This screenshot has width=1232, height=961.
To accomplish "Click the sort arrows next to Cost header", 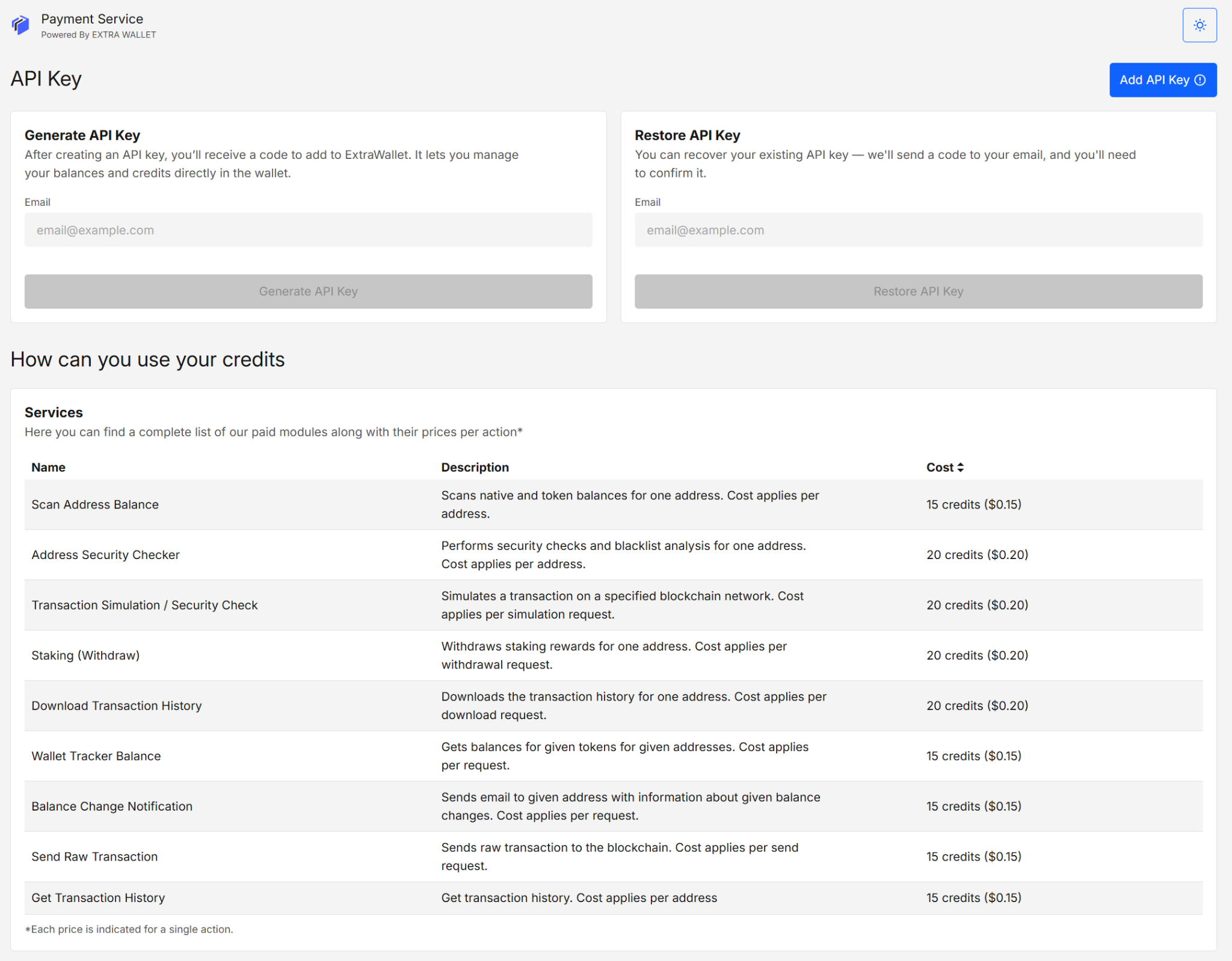I will pos(961,467).
